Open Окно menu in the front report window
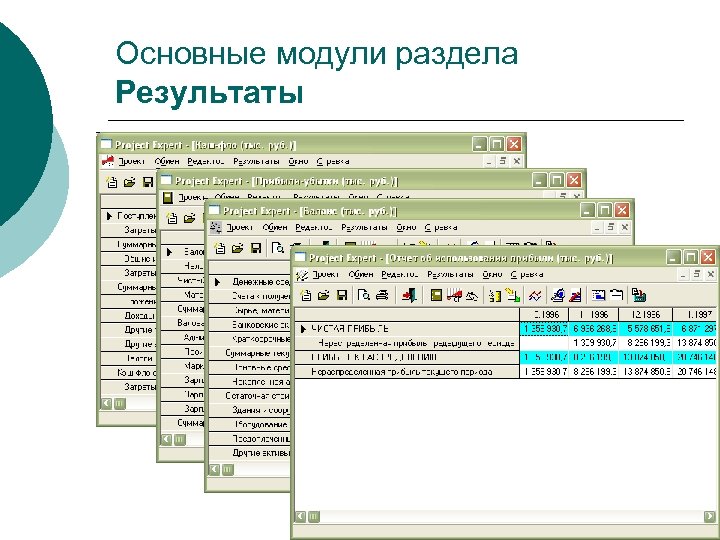This screenshot has width=720, height=540. (x=492, y=275)
